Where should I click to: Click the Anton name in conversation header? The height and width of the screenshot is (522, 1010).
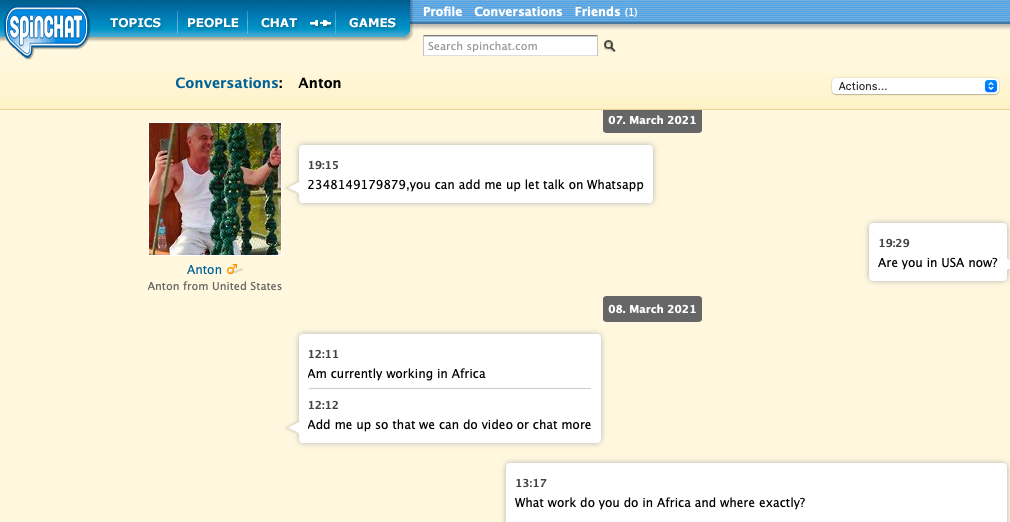[319, 83]
